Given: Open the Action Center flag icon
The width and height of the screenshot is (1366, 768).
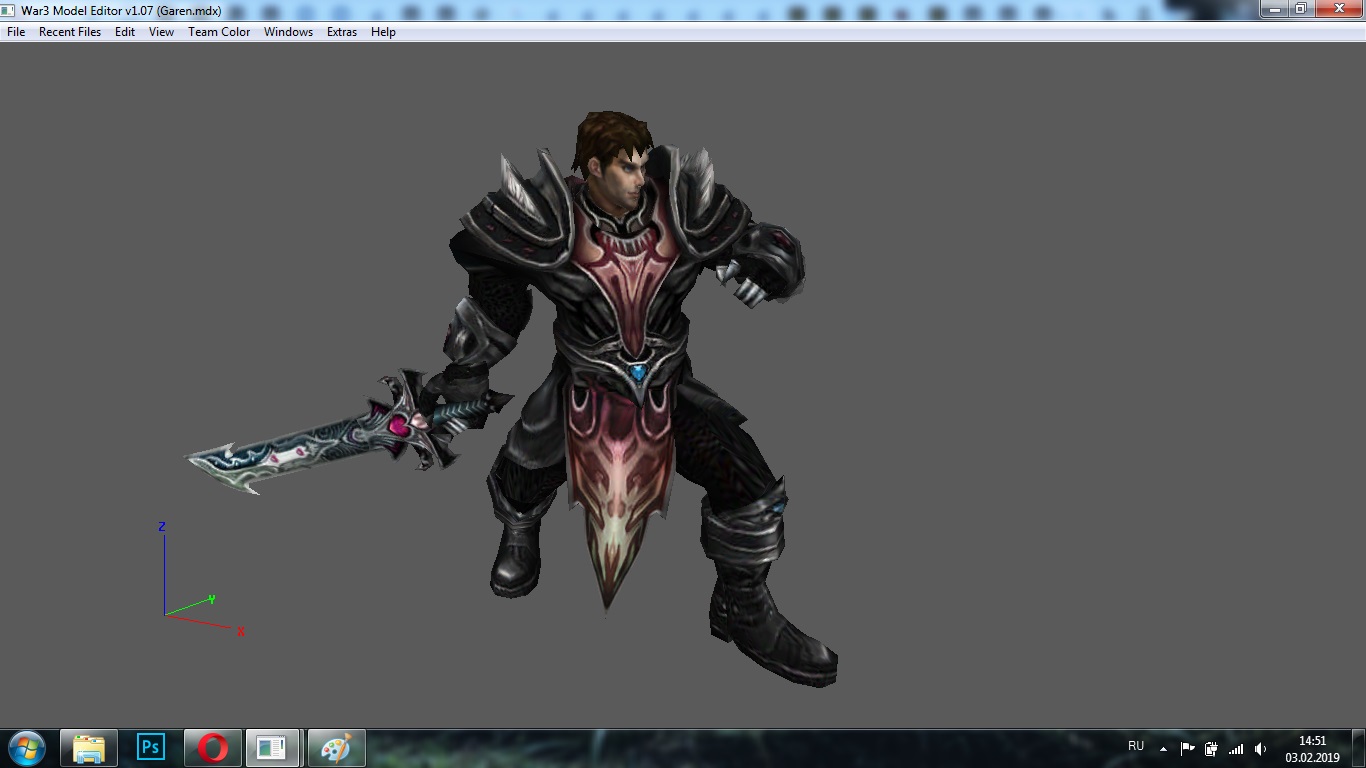Looking at the screenshot, I should coord(1187,749).
